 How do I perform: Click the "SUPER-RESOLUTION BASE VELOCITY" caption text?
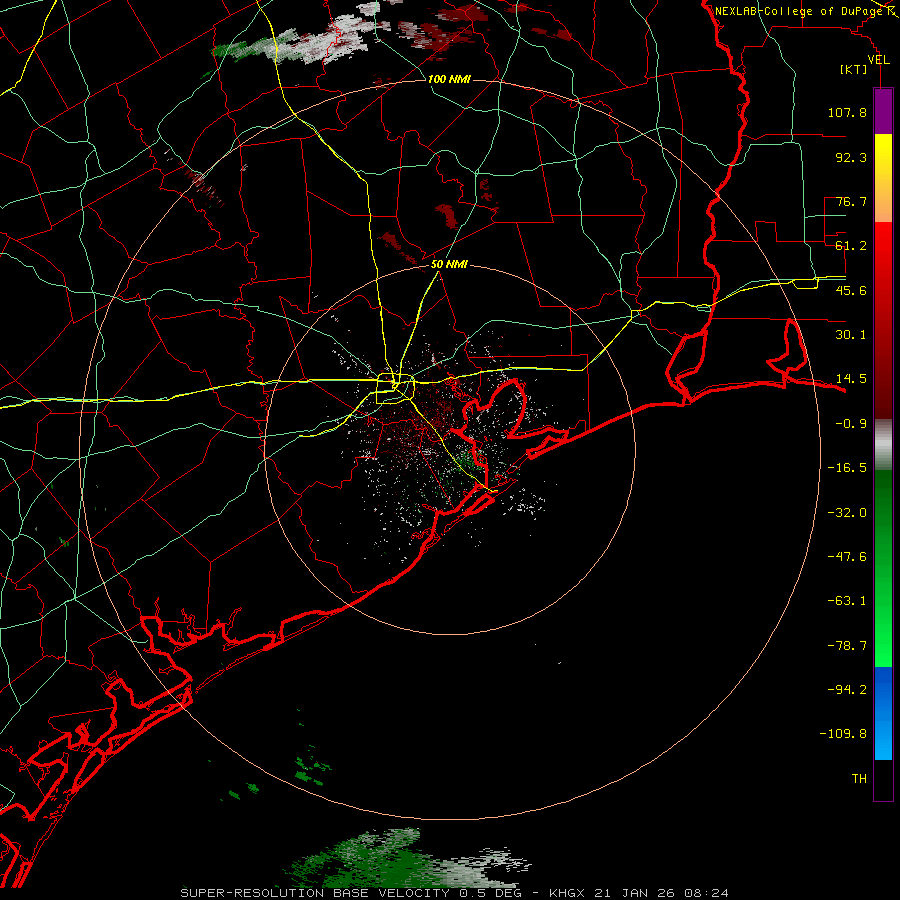point(315,893)
